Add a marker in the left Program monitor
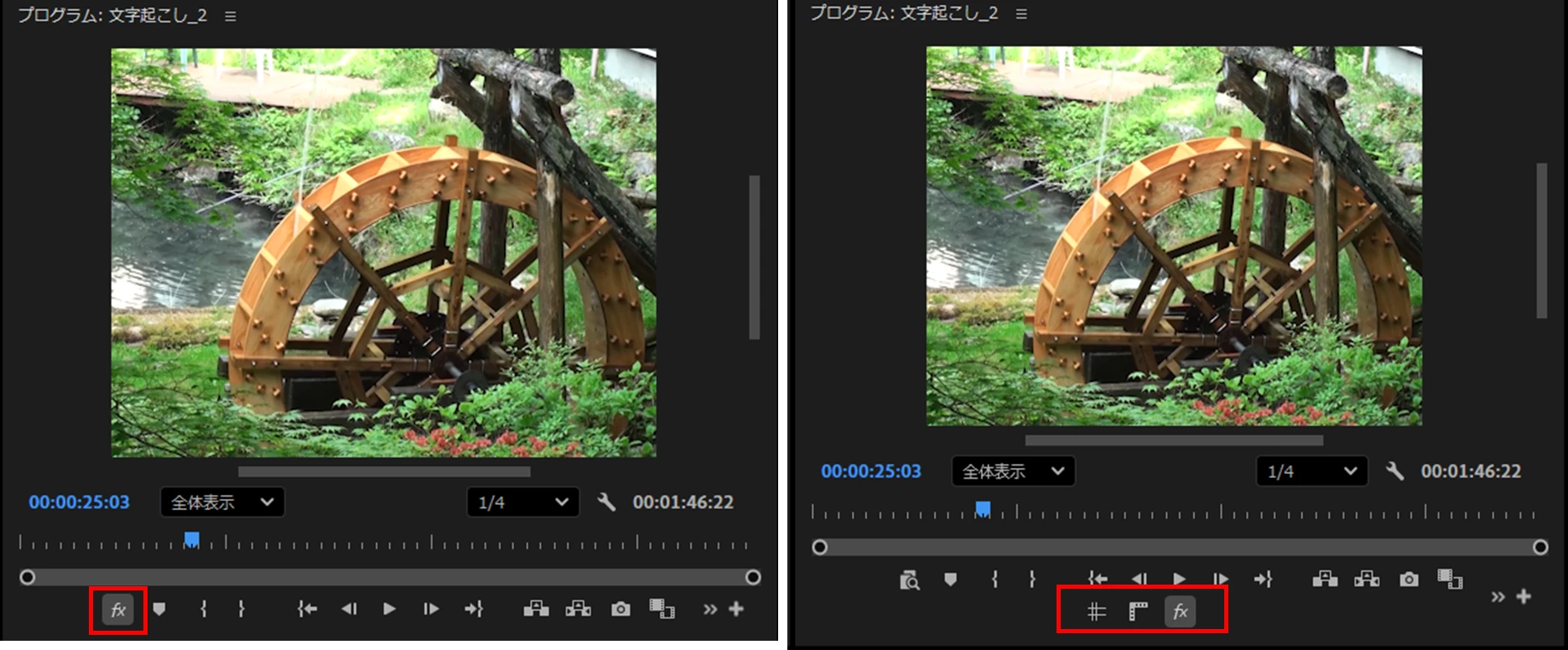This screenshot has width=1568, height=650. tap(159, 609)
